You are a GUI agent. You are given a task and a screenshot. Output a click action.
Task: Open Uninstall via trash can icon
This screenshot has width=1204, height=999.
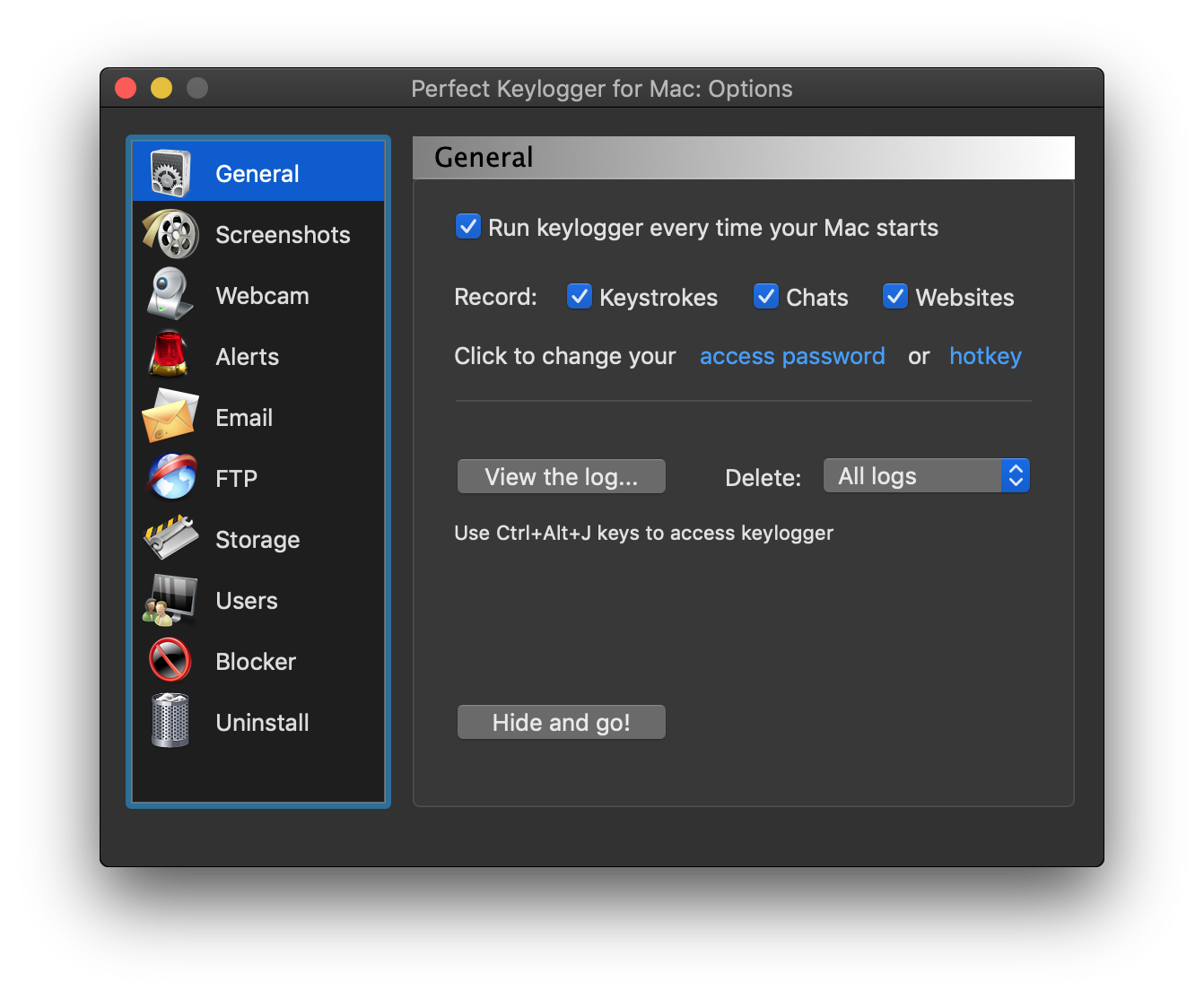170,722
